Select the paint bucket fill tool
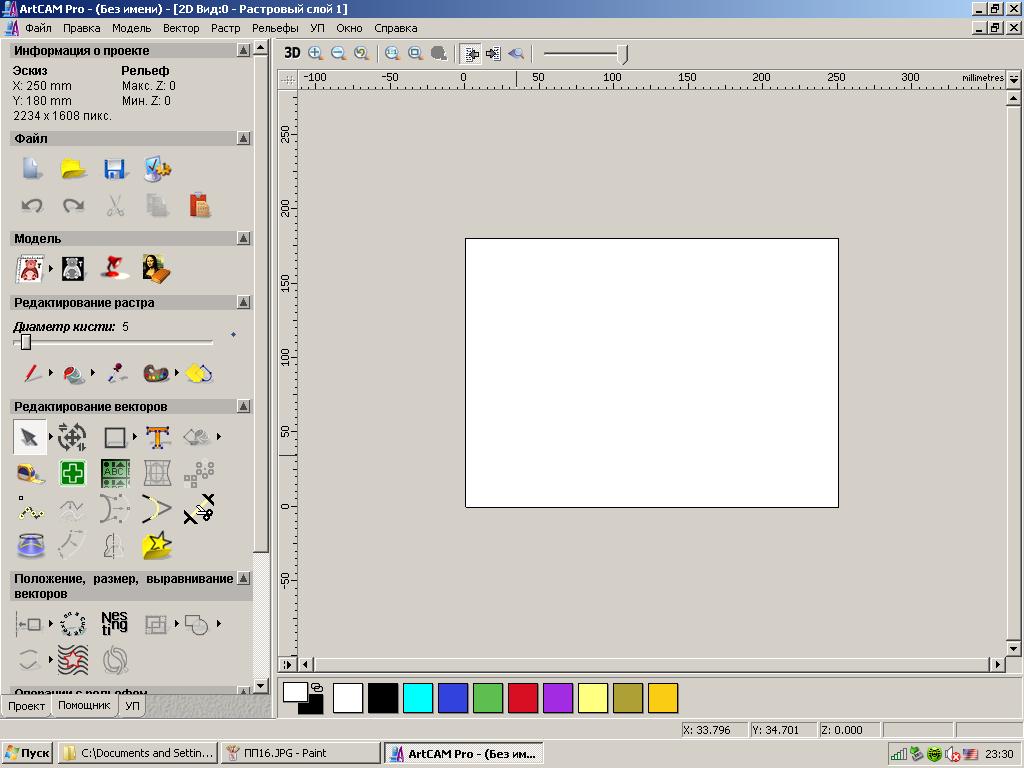1024x768 pixels. 74,374
